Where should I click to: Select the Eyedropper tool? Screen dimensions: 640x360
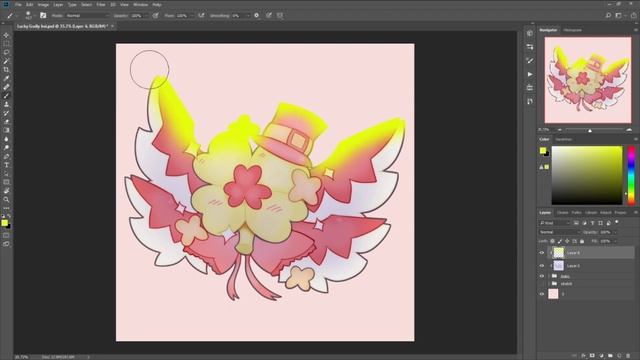[6, 78]
